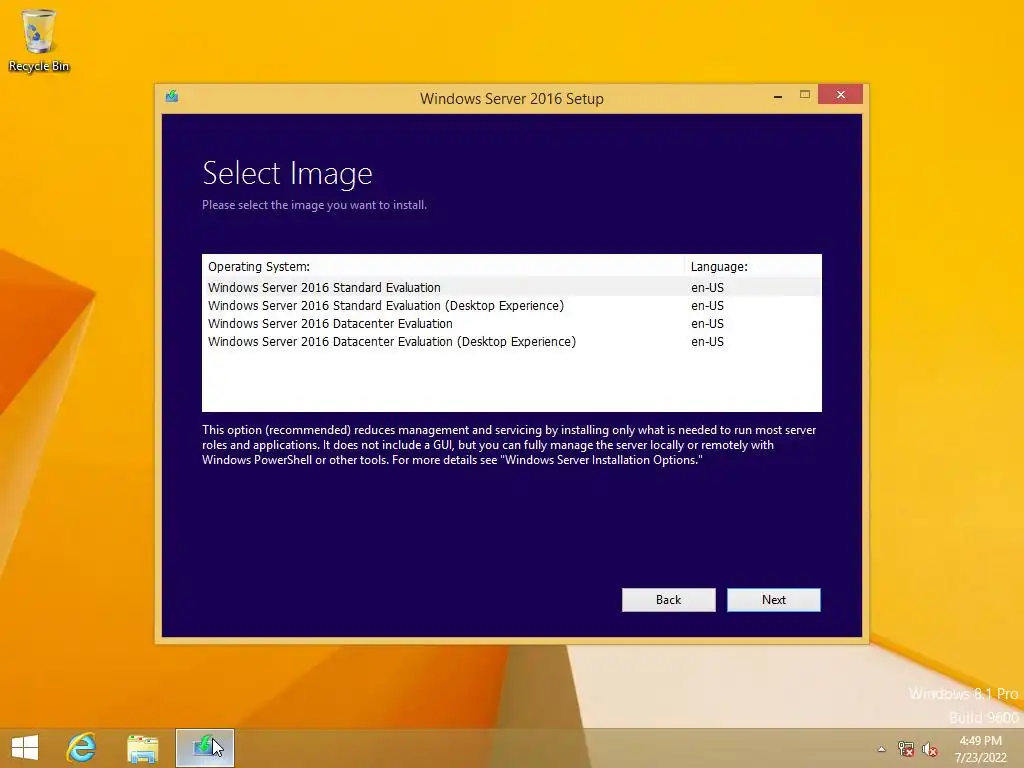Open File Explorer from the taskbar
Image resolution: width=1024 pixels, height=768 pixels.
(142, 748)
